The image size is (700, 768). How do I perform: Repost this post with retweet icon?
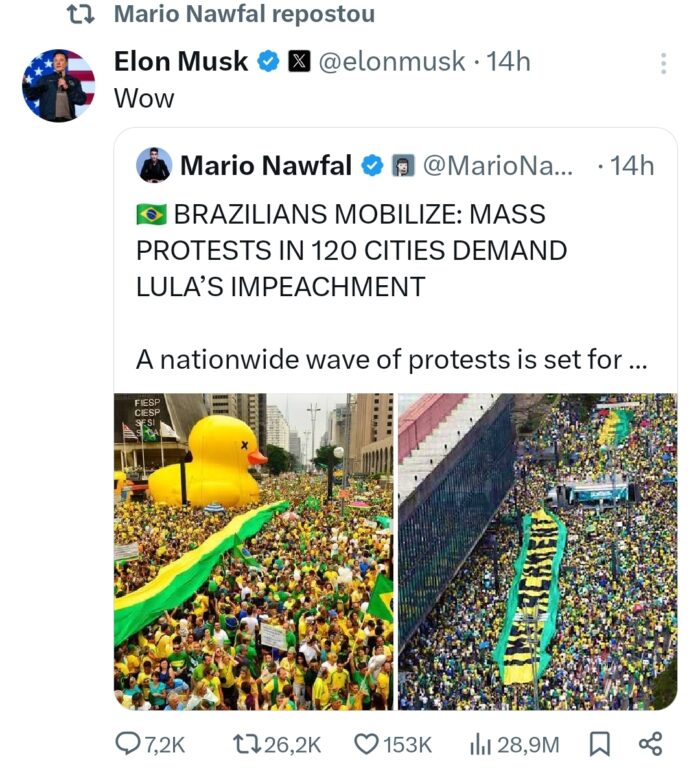[246, 743]
